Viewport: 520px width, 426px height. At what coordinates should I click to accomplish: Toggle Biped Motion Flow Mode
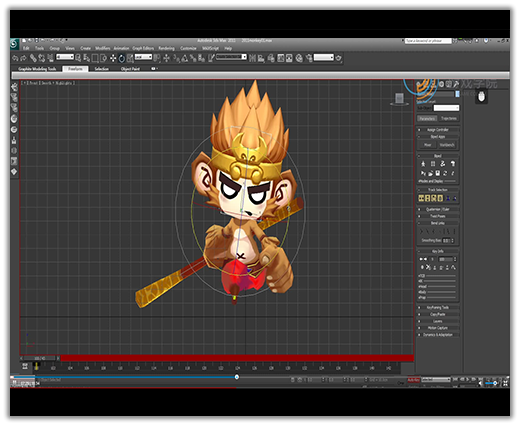[x=443, y=164]
